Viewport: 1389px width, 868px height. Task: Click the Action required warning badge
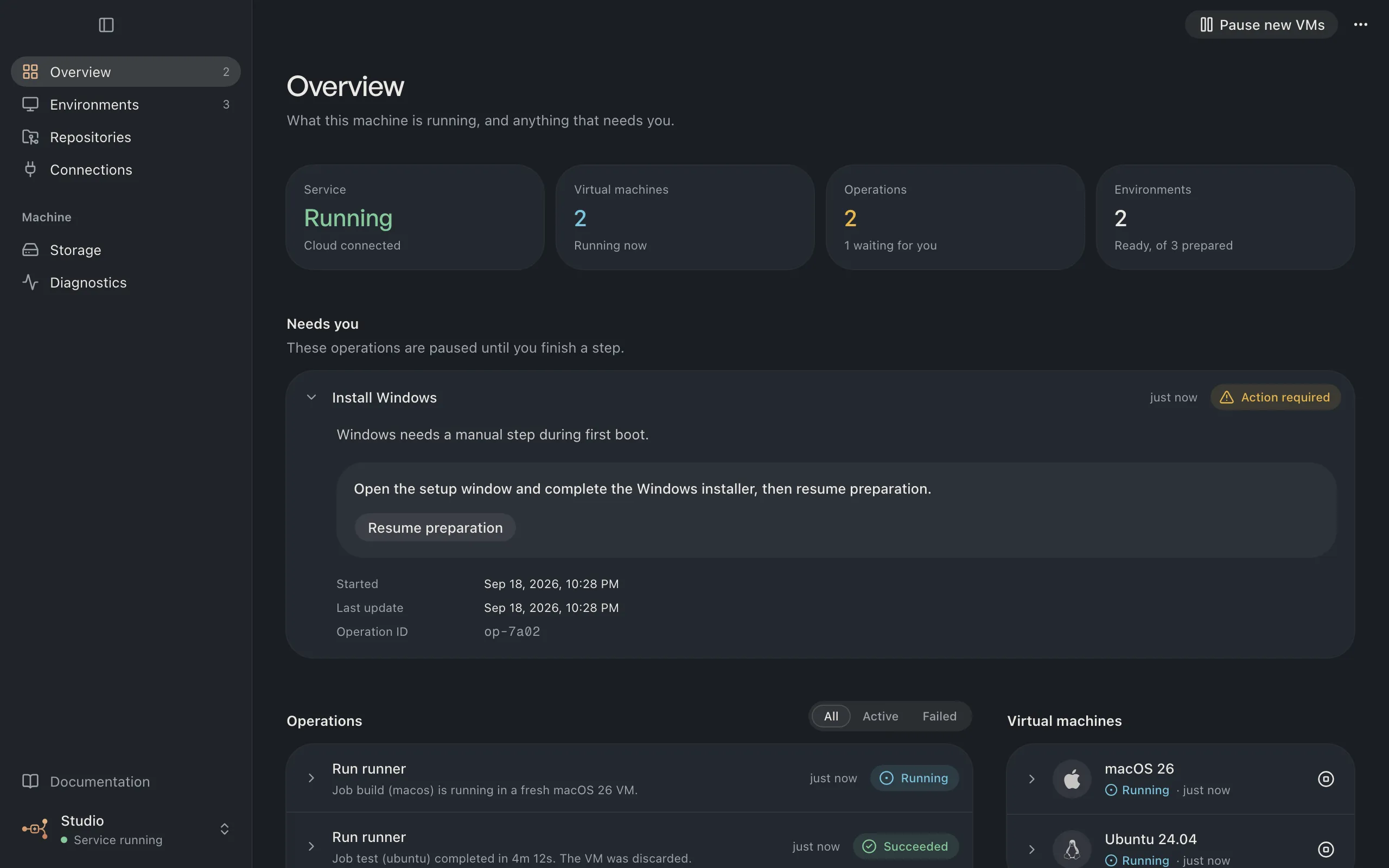[1276, 397]
